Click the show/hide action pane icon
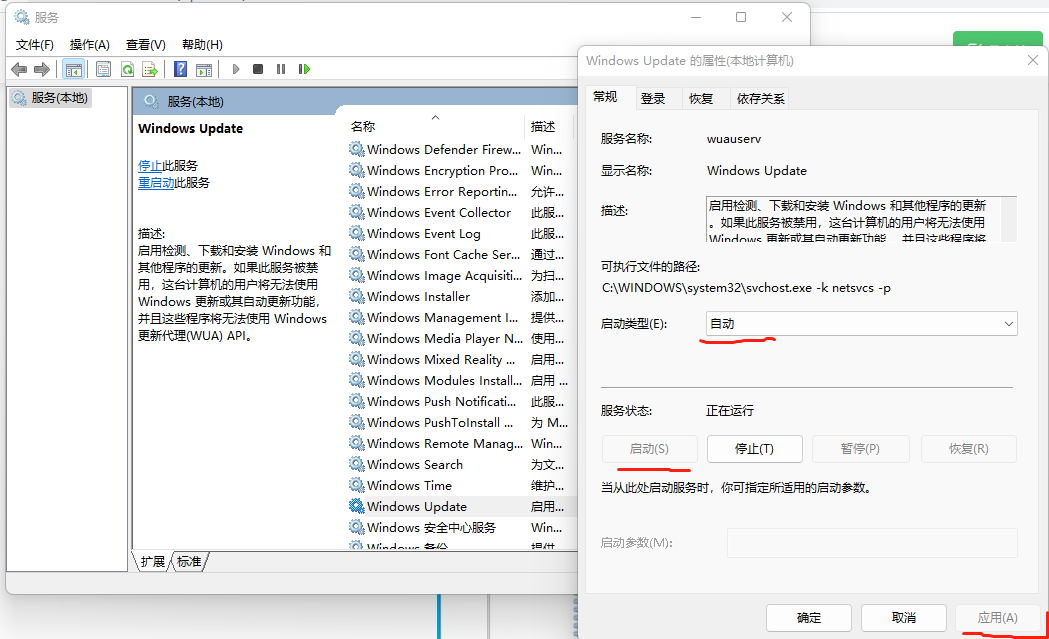The image size is (1049, 639). coord(204,69)
